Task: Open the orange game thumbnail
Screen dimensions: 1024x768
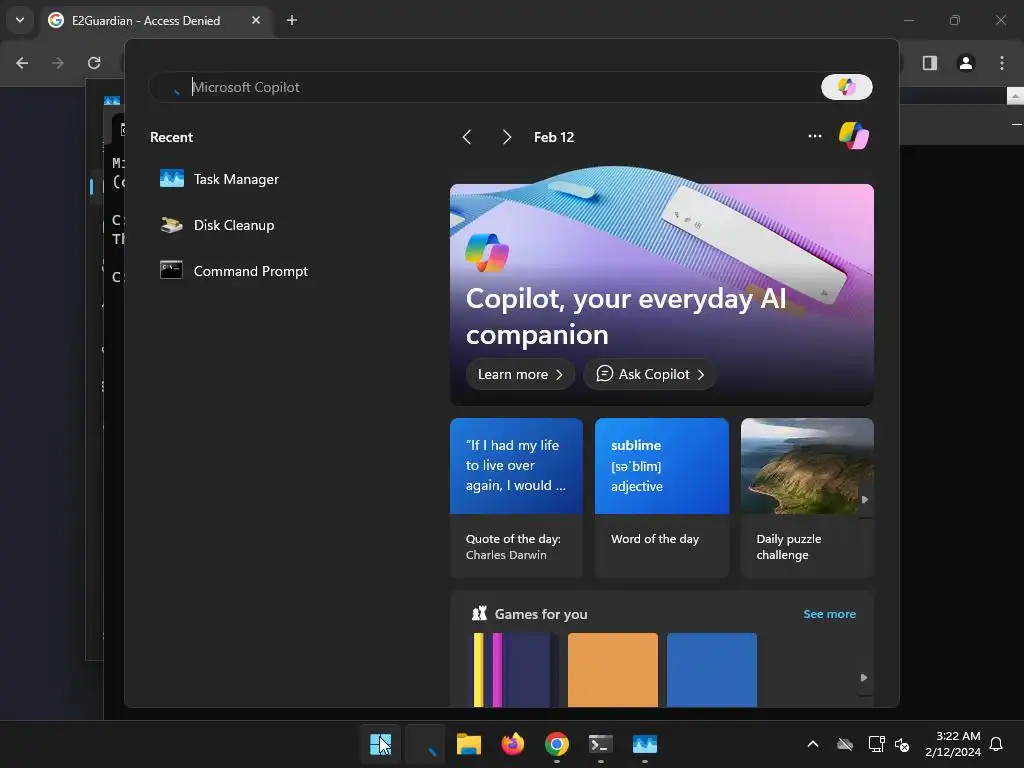Action: [x=613, y=669]
